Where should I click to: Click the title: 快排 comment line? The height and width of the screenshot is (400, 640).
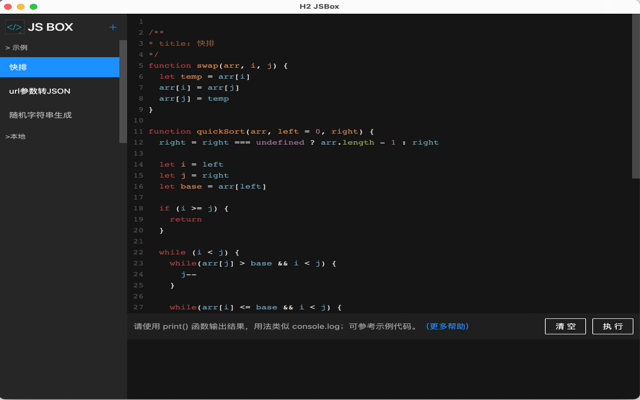182,44
